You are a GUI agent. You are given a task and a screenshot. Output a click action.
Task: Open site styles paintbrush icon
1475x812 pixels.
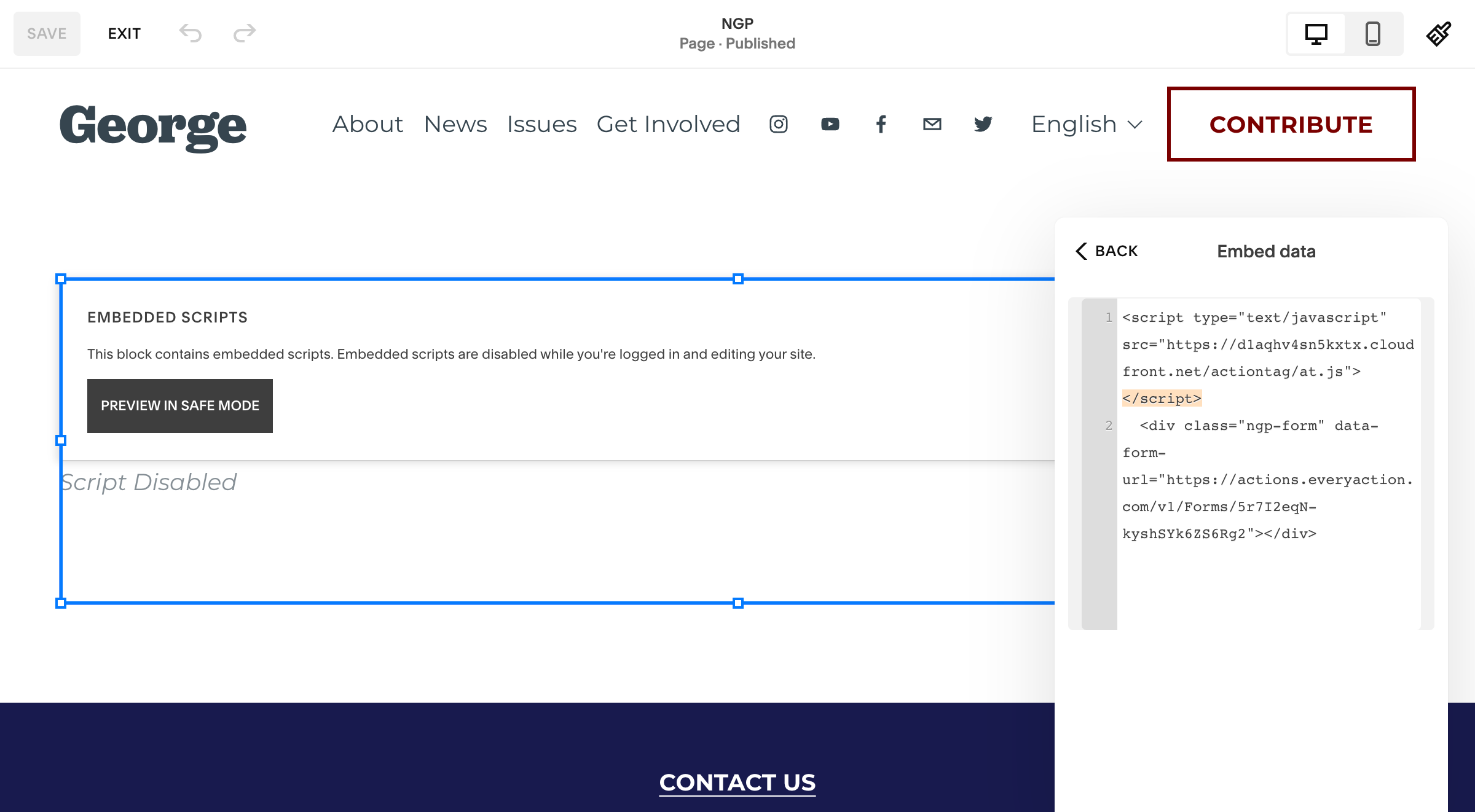coord(1439,34)
